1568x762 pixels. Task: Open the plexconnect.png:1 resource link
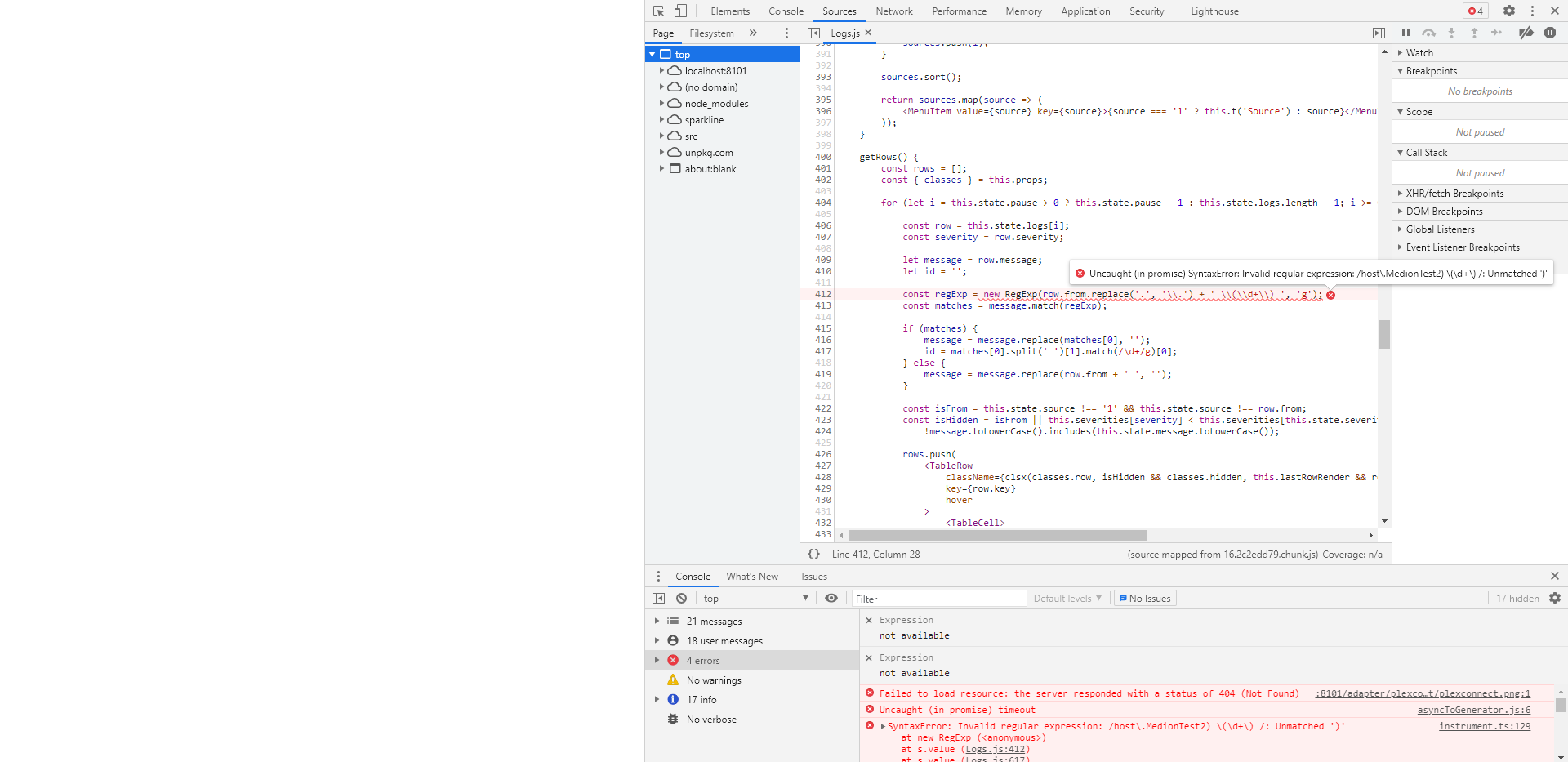[x=1423, y=693]
